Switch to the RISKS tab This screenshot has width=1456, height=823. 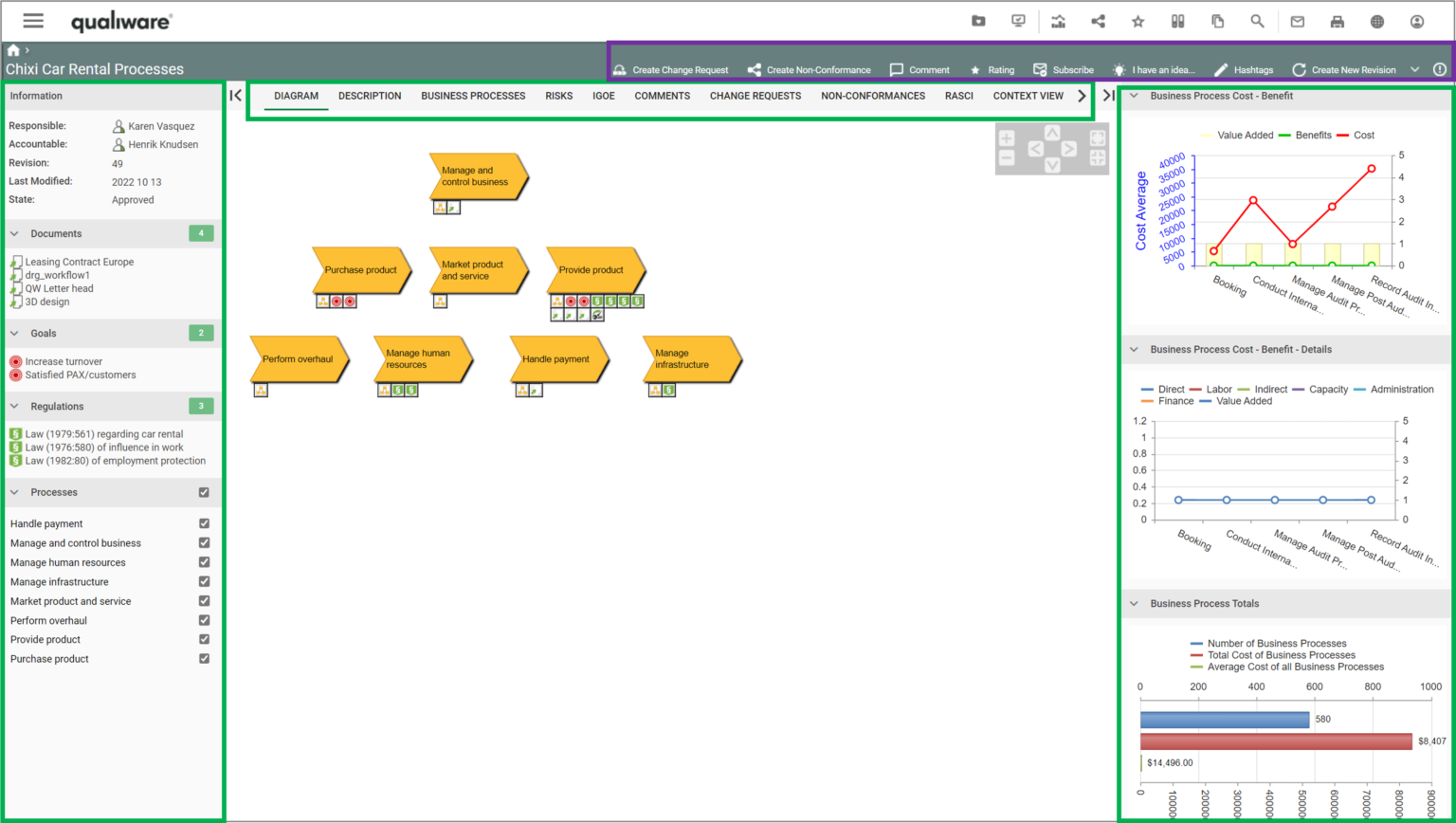click(x=558, y=95)
